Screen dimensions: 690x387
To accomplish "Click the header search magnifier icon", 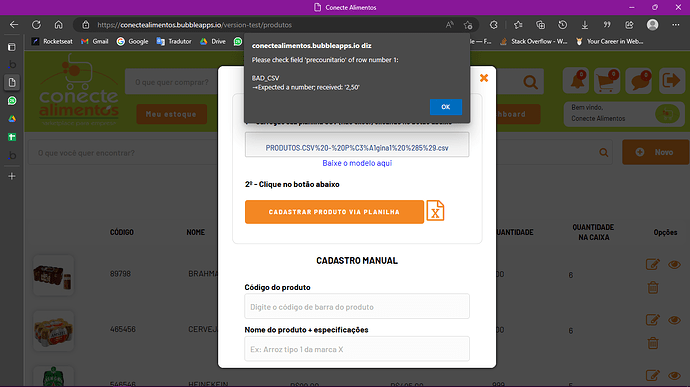I will [530, 82].
